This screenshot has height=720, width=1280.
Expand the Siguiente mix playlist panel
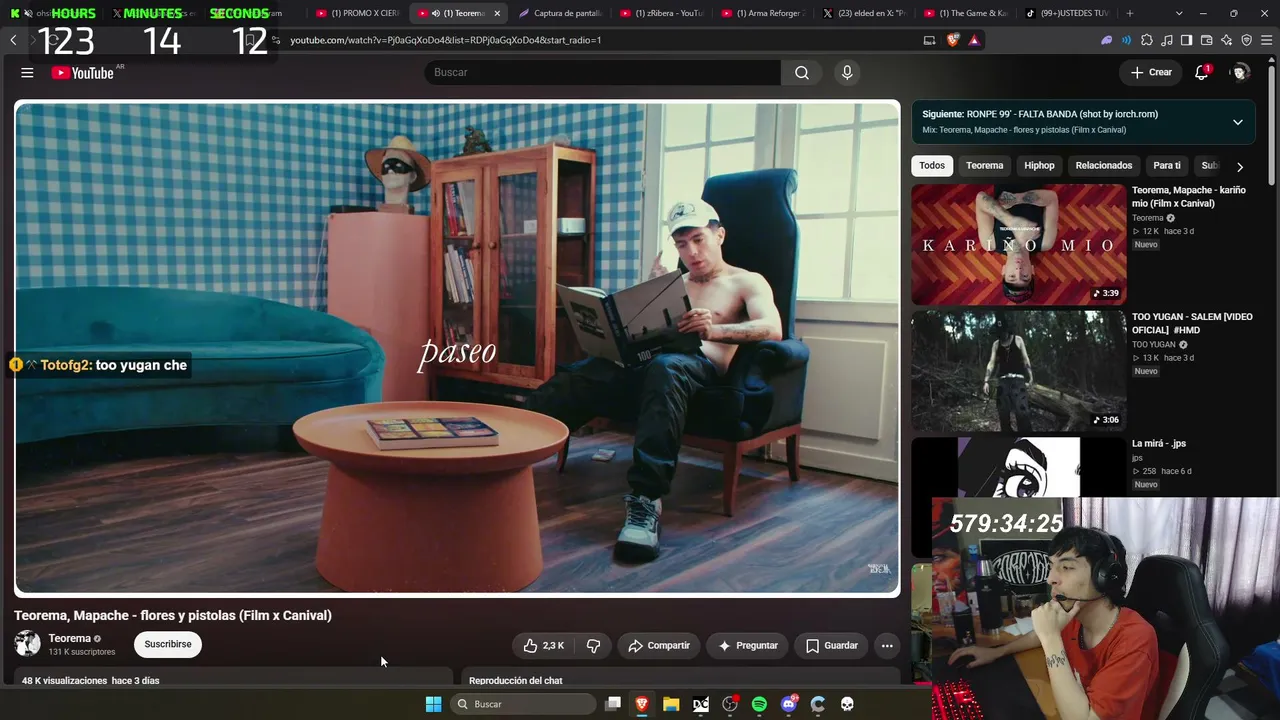[1238, 122]
